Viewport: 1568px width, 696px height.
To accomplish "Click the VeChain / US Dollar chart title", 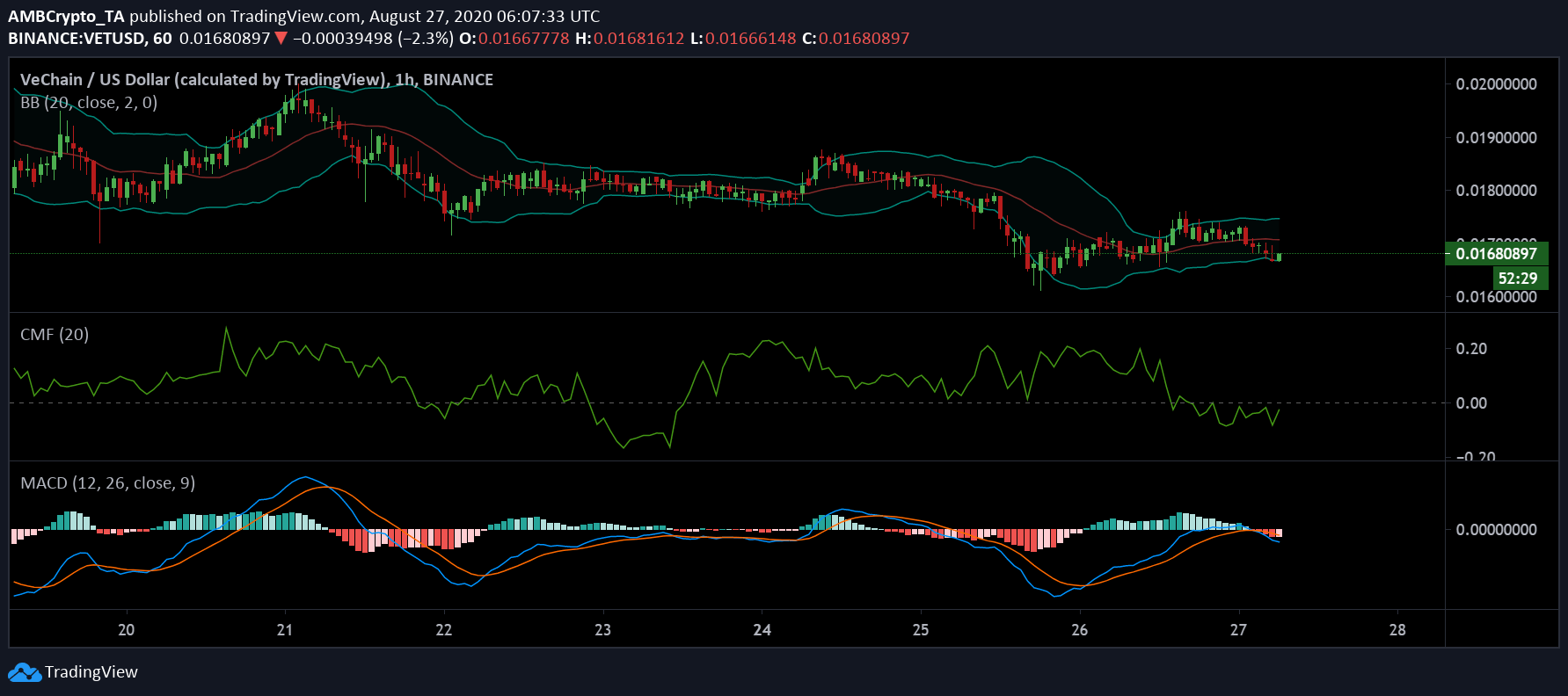I will click(202, 80).
